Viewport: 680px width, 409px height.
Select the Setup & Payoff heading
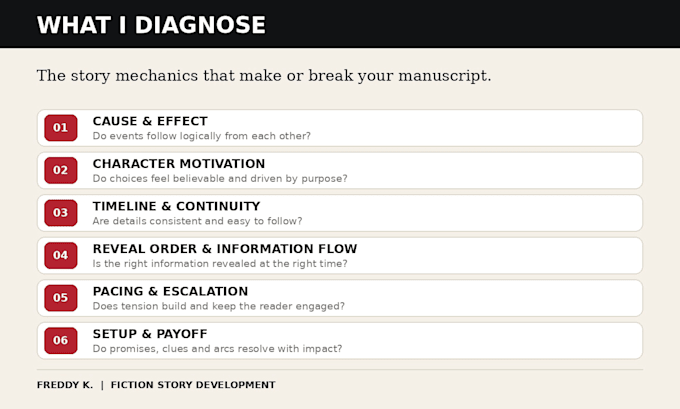pos(150,334)
